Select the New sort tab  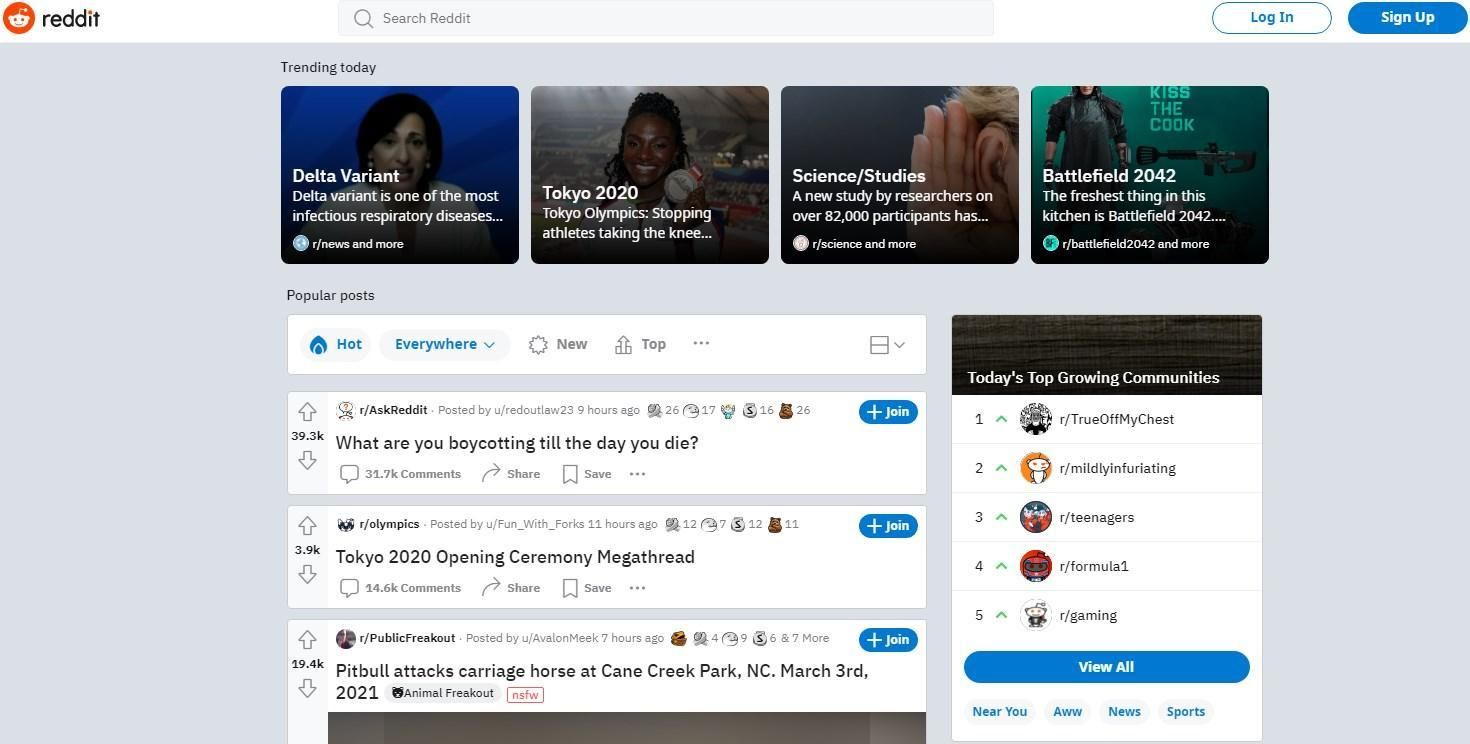pos(558,344)
